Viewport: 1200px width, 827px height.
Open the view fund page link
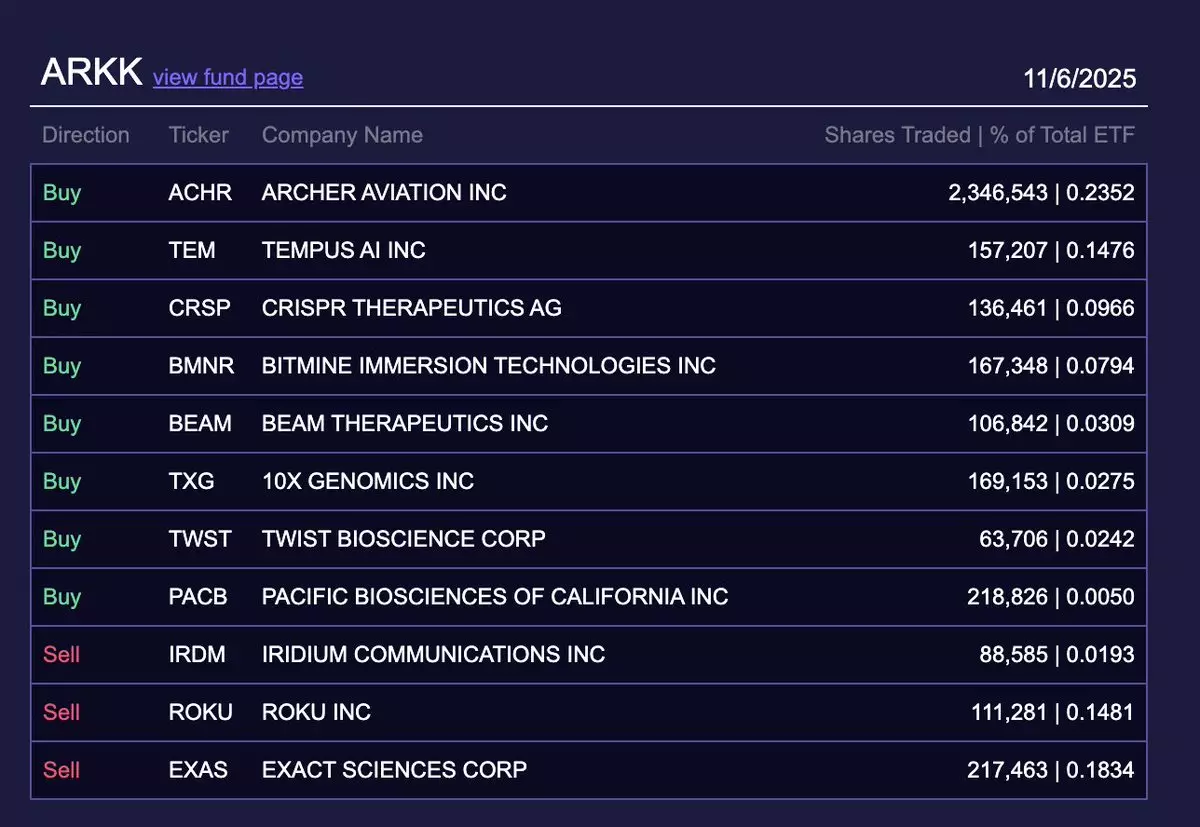[x=227, y=78]
